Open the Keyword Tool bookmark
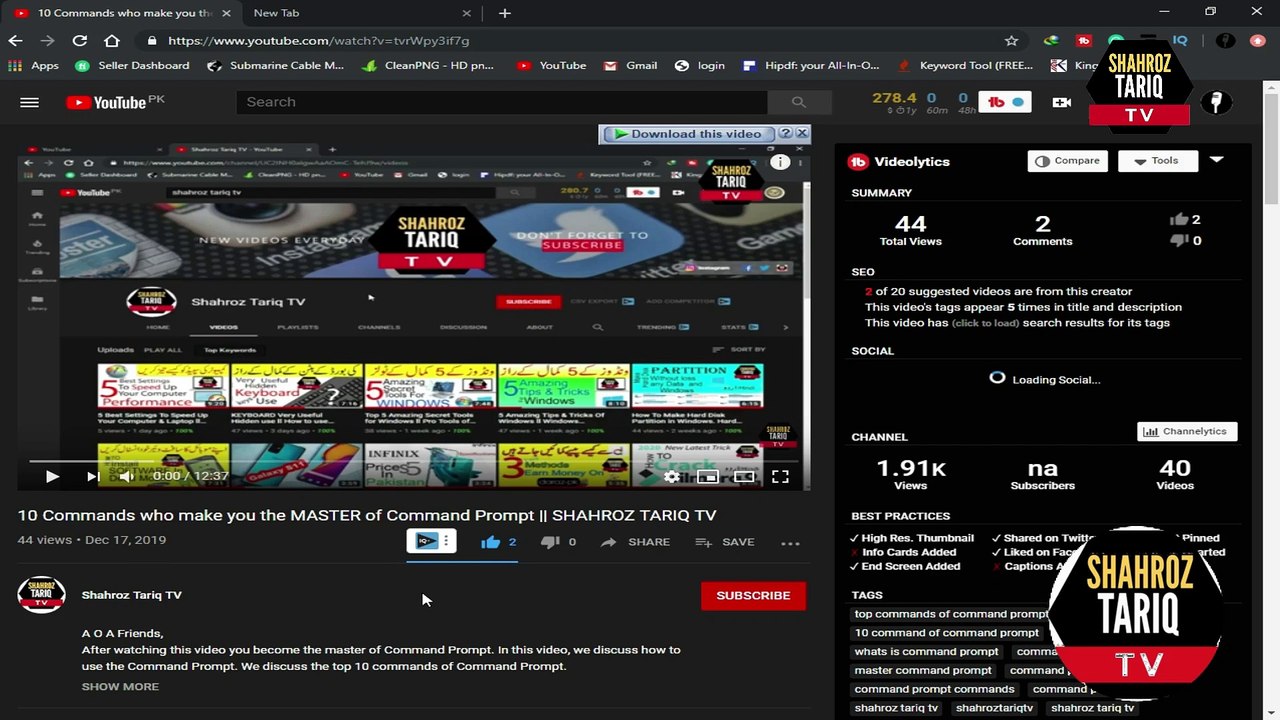 coord(965,66)
